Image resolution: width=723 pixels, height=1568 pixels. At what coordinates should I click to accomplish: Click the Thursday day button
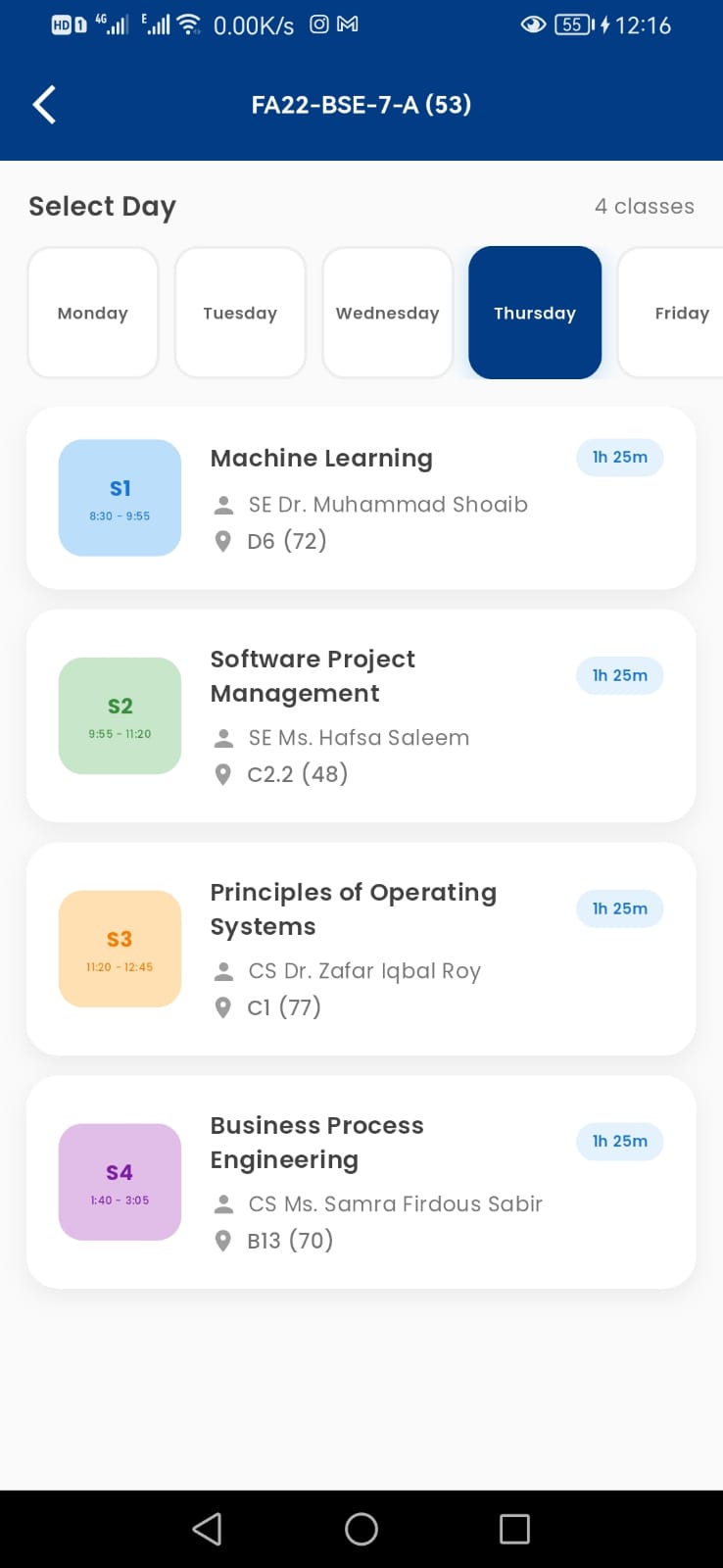coord(535,313)
